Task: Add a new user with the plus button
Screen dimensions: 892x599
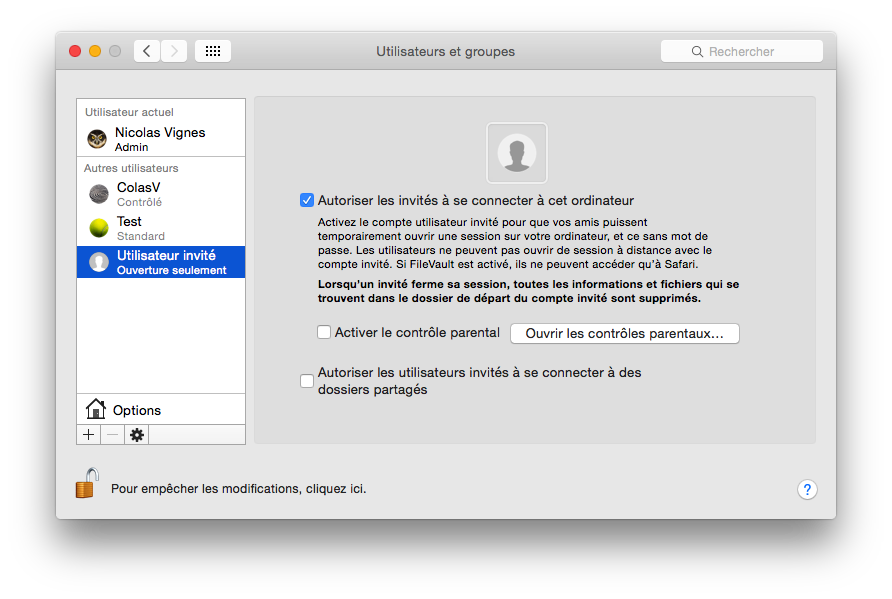Action: click(89, 435)
